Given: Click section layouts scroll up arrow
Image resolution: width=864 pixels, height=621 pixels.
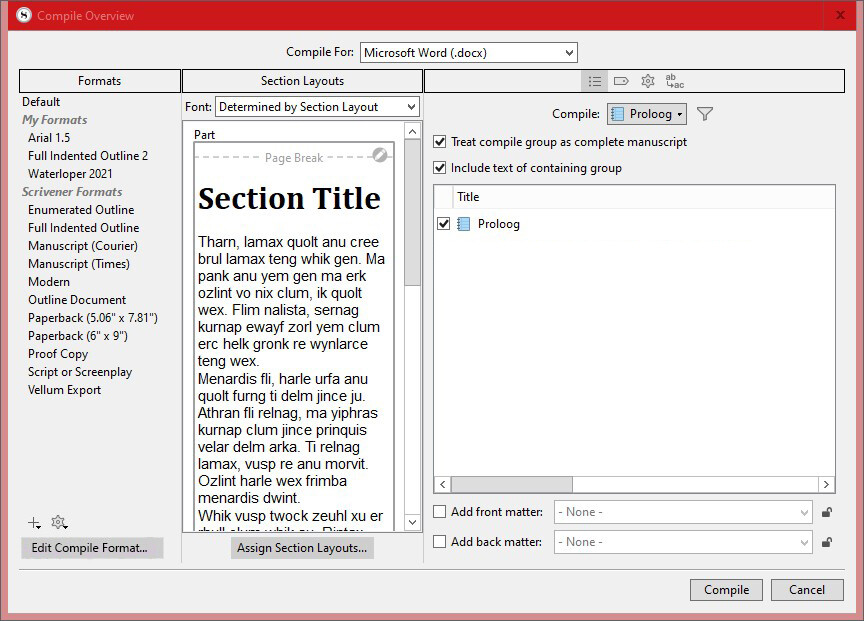Looking at the screenshot, I should coord(412,131).
